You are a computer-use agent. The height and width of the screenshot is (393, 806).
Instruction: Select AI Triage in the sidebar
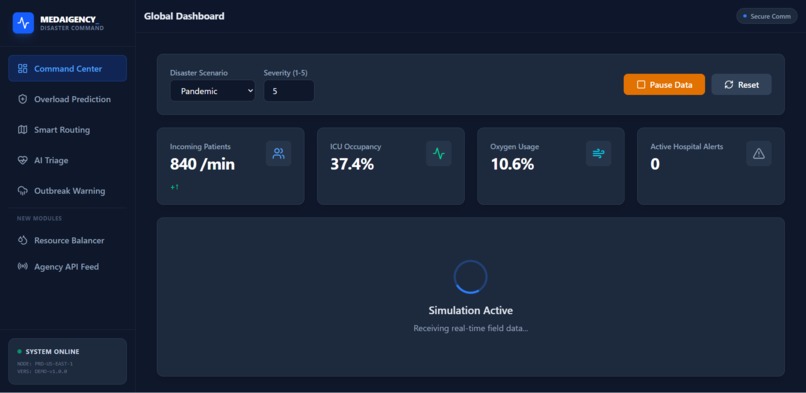tap(67, 160)
